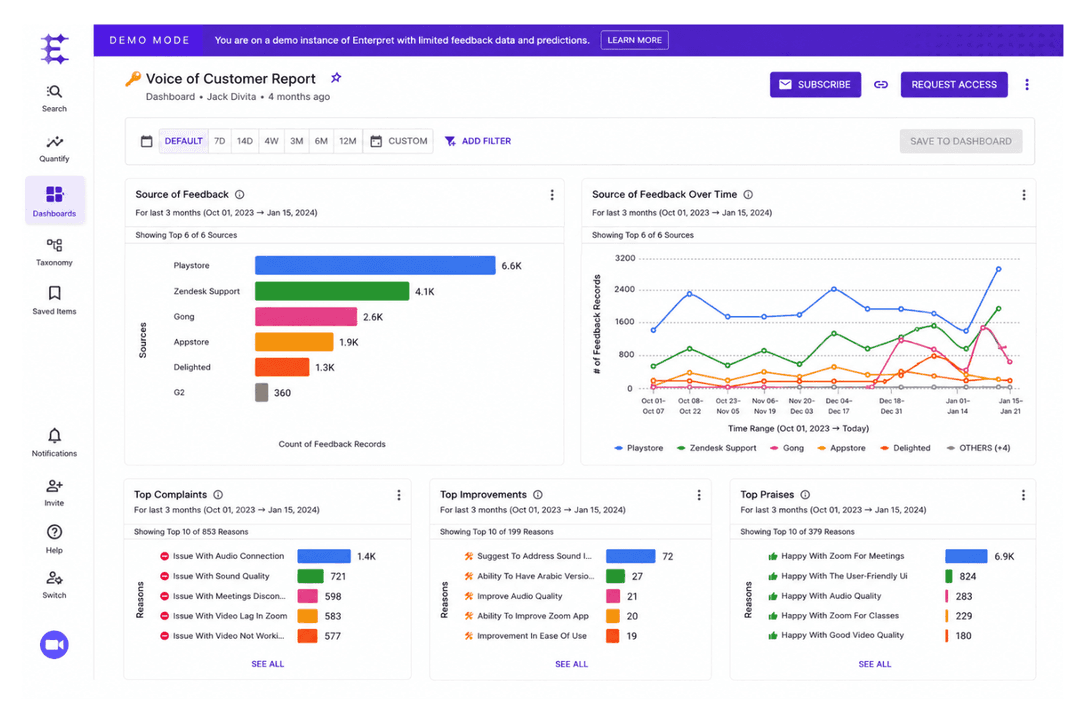Open Top Improvements card options menu
This screenshot has height=720, width=1080.
tap(699, 495)
